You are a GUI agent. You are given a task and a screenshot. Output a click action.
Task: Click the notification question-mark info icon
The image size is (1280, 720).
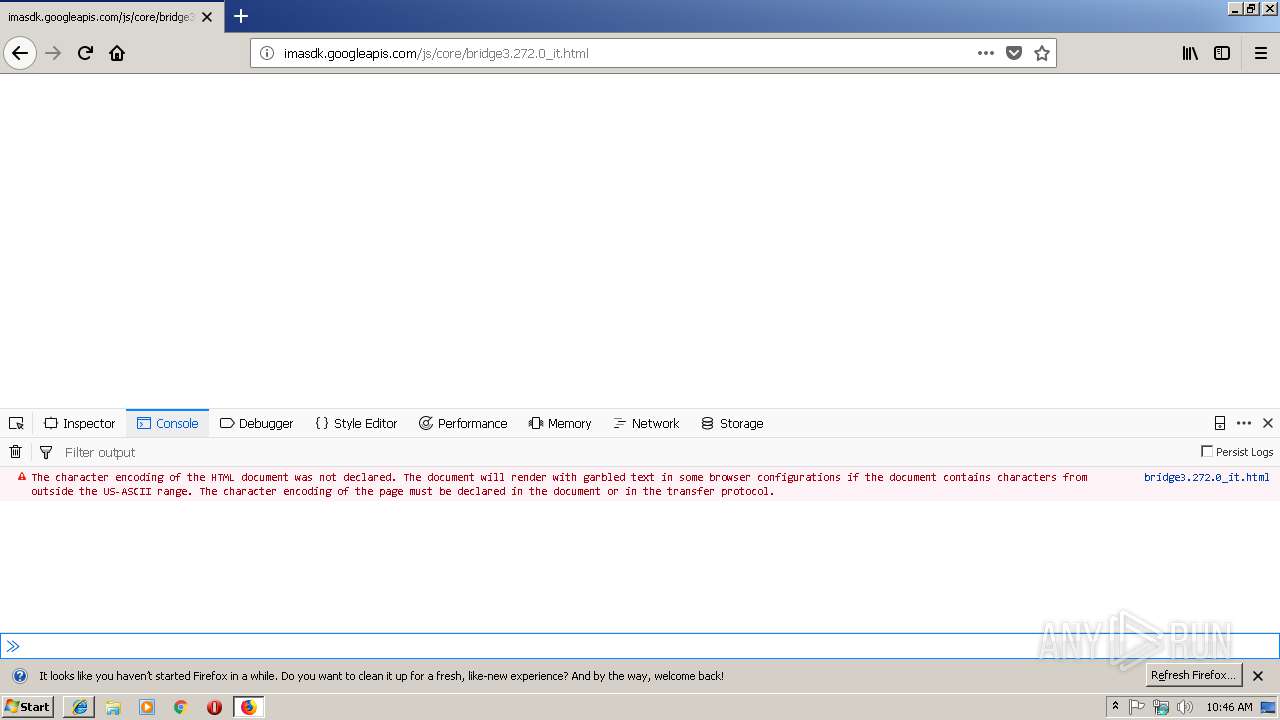pyautogui.click(x=19, y=675)
